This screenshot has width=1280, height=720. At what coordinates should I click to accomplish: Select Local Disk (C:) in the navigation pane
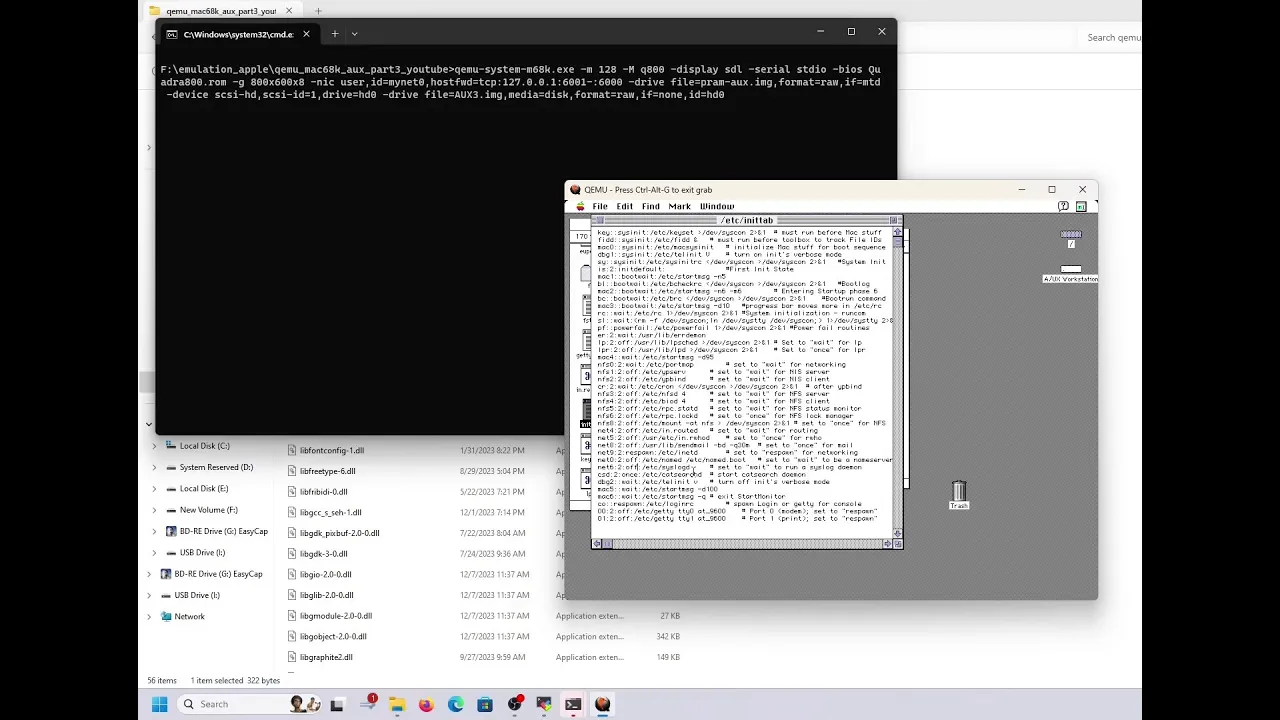click(204, 446)
